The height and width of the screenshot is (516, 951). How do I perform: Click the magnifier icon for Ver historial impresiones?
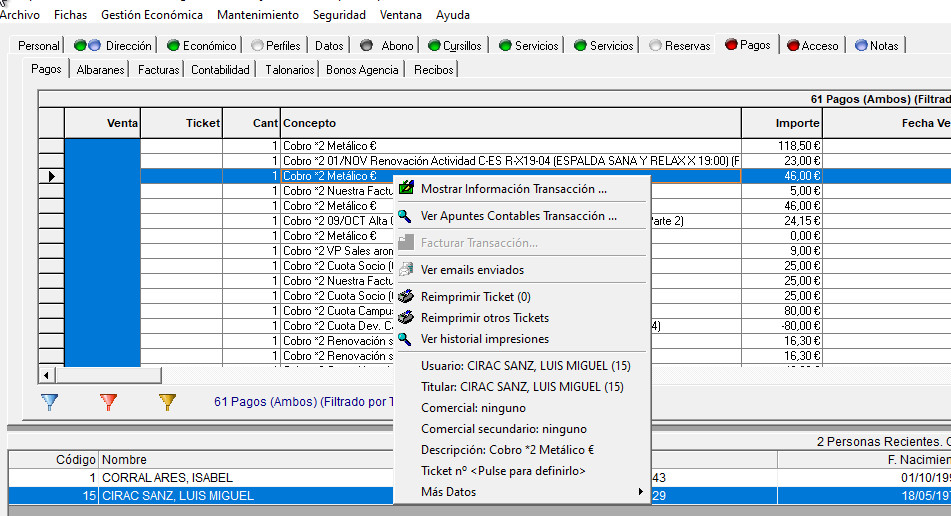pos(405,339)
